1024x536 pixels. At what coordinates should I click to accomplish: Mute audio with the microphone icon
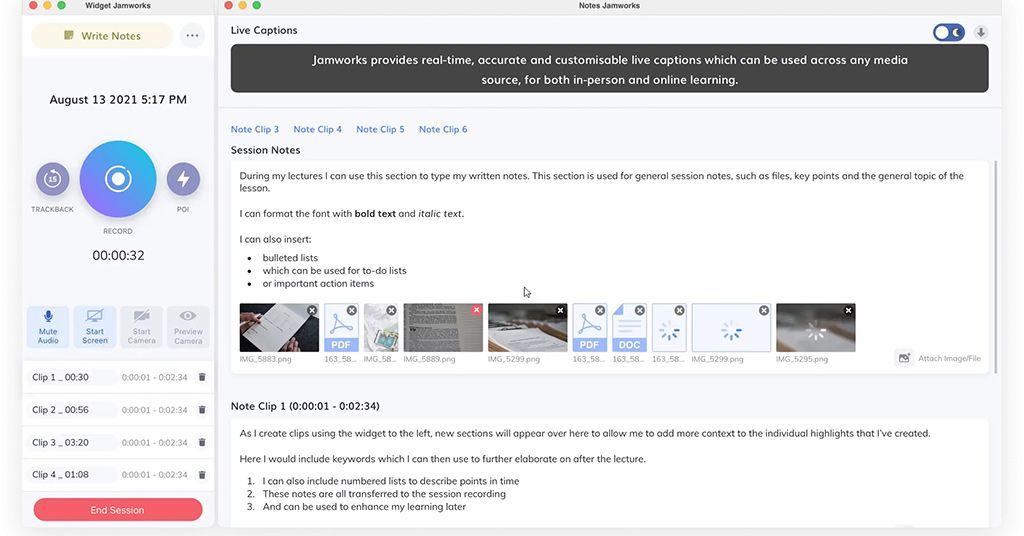point(48,326)
